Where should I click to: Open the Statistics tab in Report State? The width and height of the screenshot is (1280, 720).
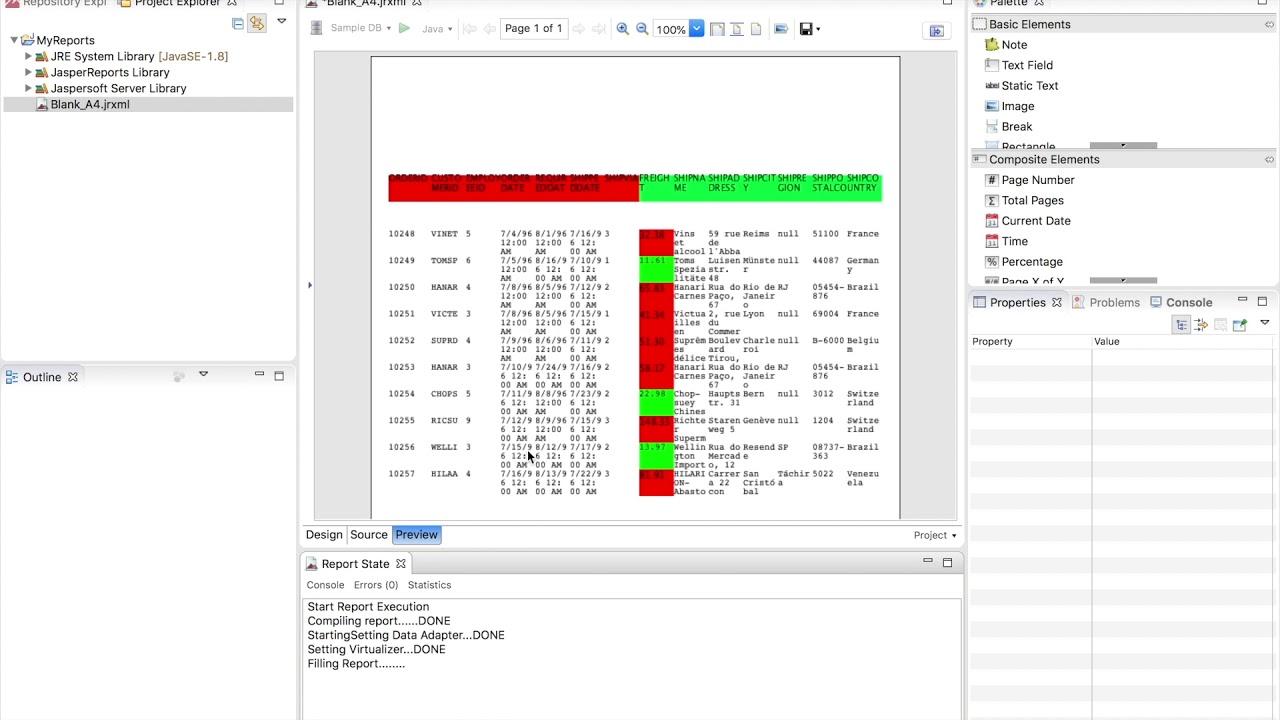click(429, 585)
